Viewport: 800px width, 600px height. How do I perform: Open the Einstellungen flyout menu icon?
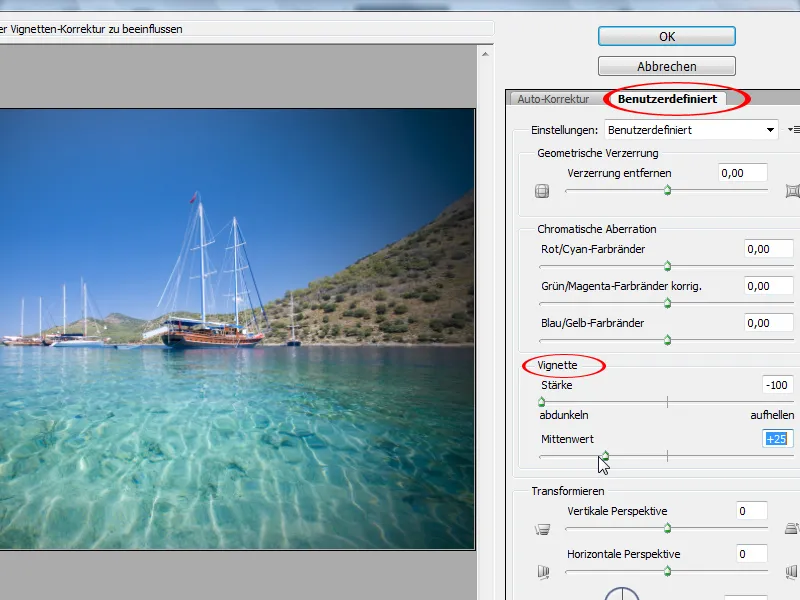pyautogui.click(x=793, y=129)
